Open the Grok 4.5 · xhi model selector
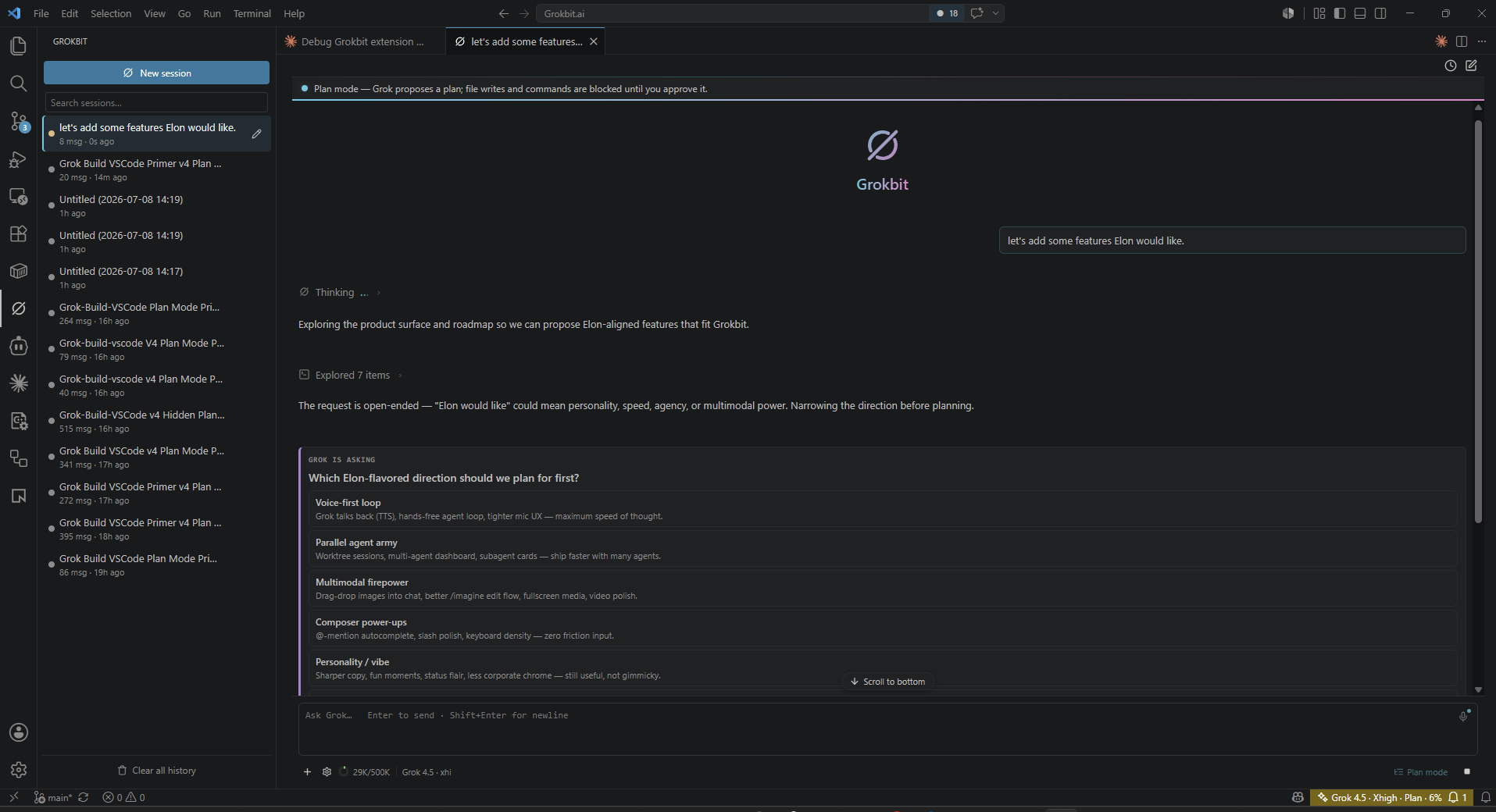The image size is (1496, 812). [427, 772]
